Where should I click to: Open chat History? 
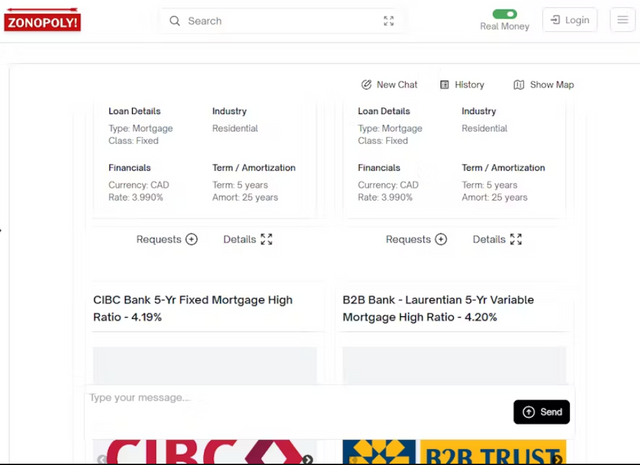462,85
